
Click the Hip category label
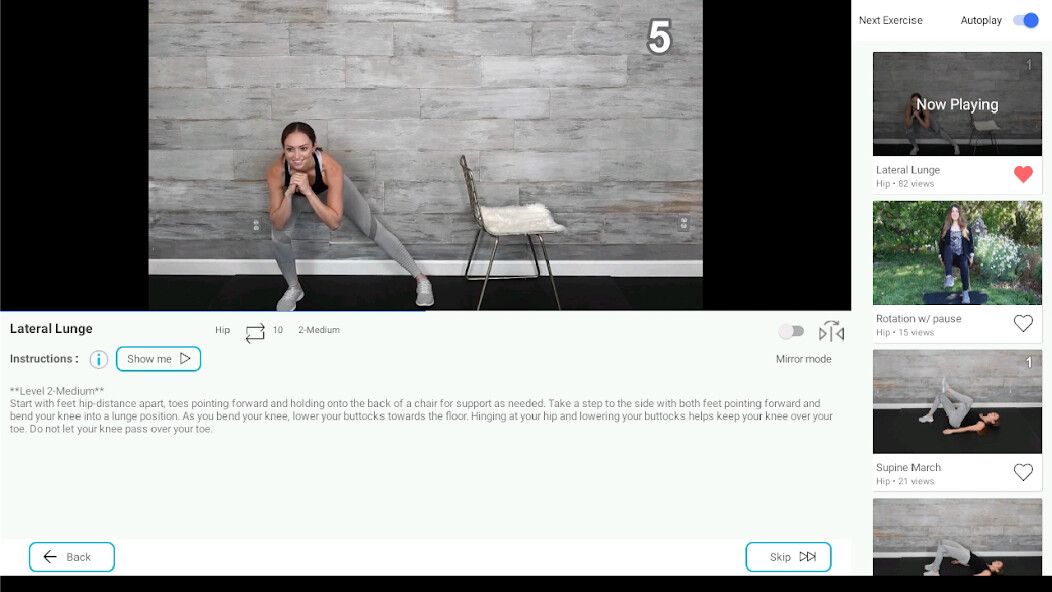[222, 330]
